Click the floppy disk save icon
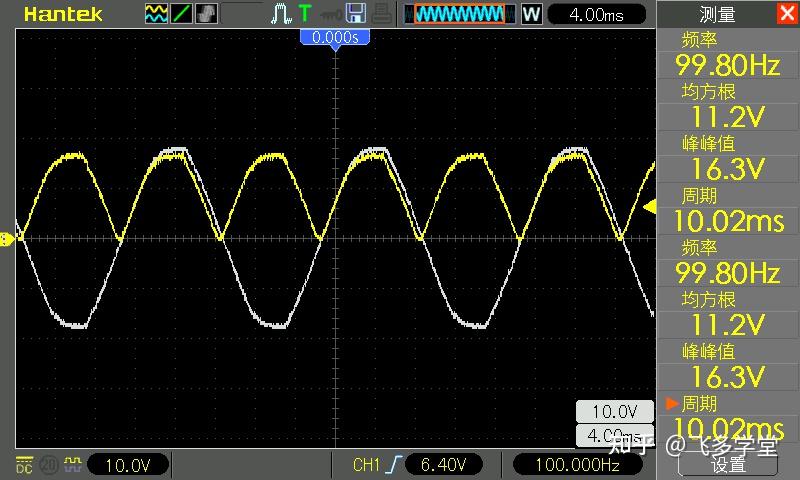Screen dimensions: 800x480 point(356,14)
